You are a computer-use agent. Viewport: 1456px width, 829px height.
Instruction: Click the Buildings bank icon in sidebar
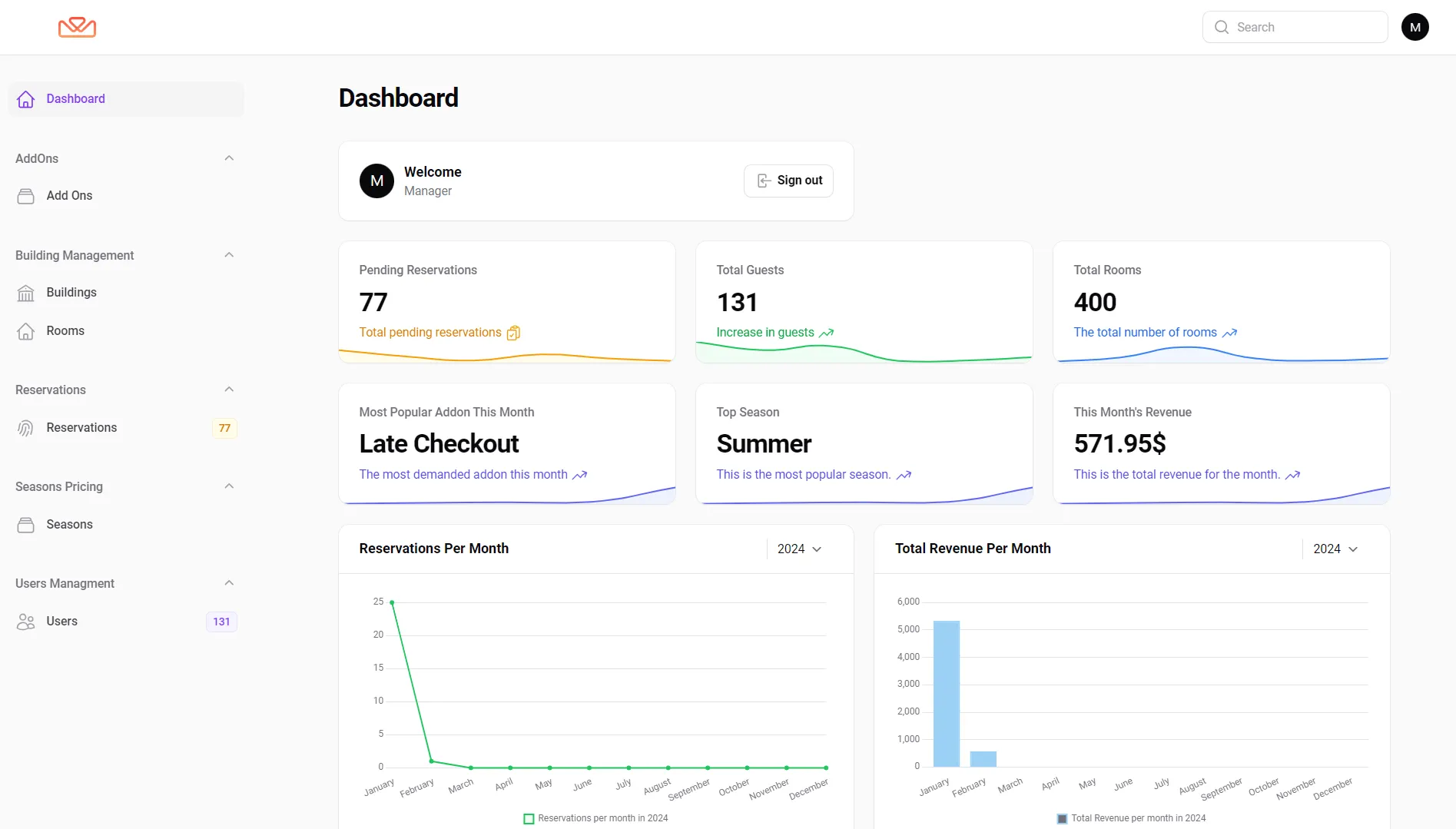[x=26, y=293]
